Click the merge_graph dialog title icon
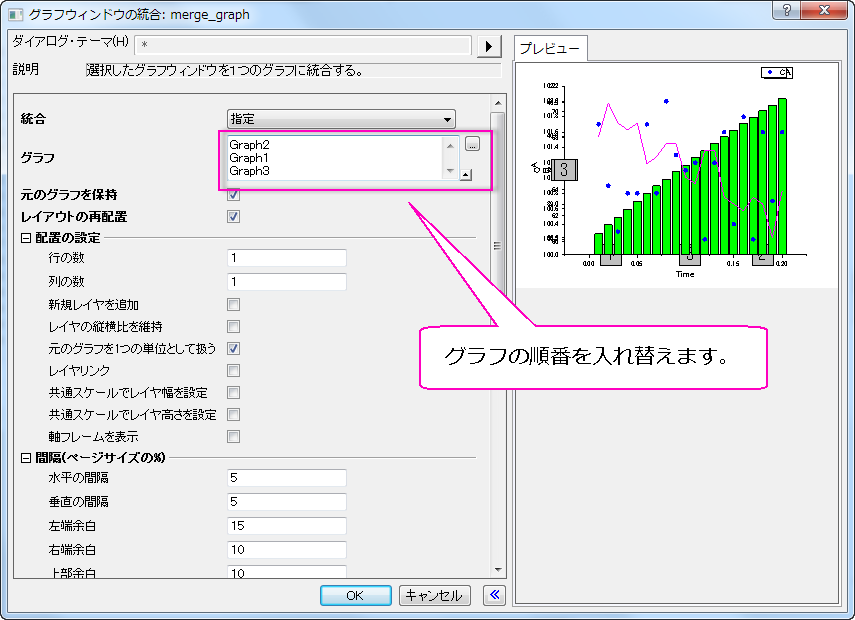Screen dimensions: 855x620 tap(15, 14)
